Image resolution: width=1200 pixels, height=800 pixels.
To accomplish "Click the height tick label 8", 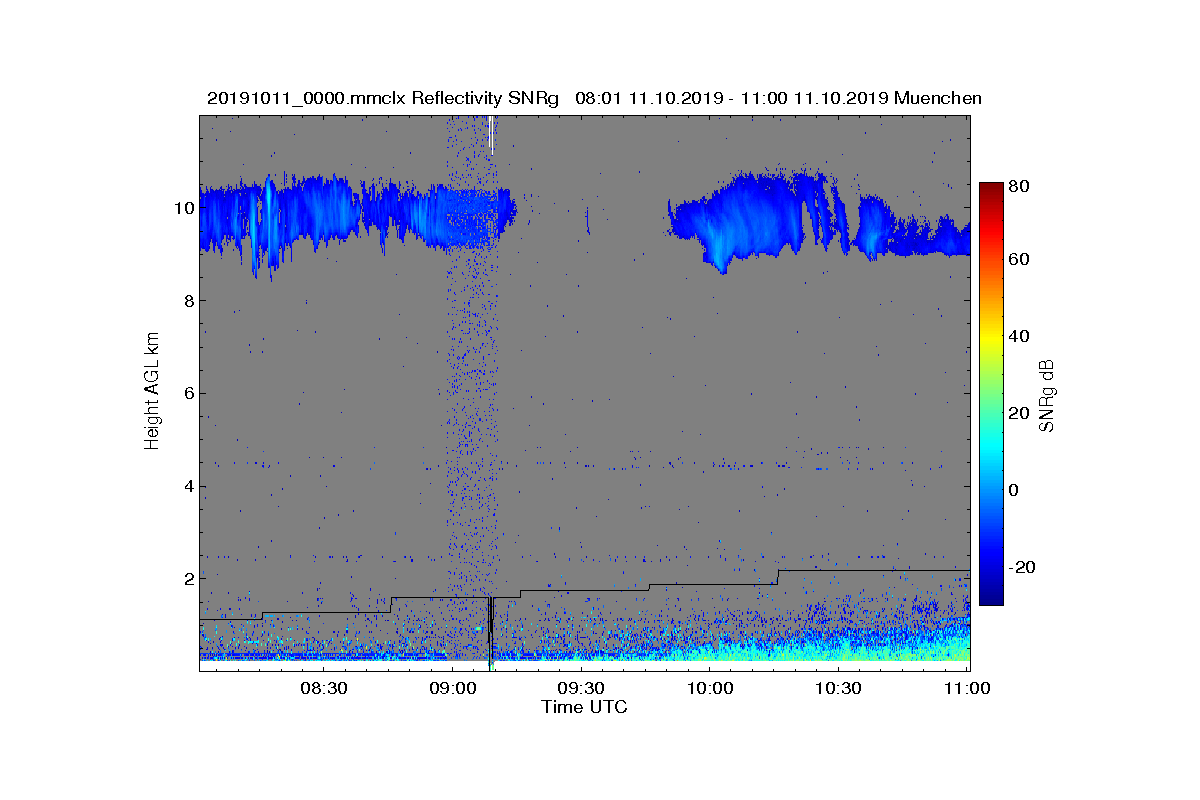I will 187,301.
